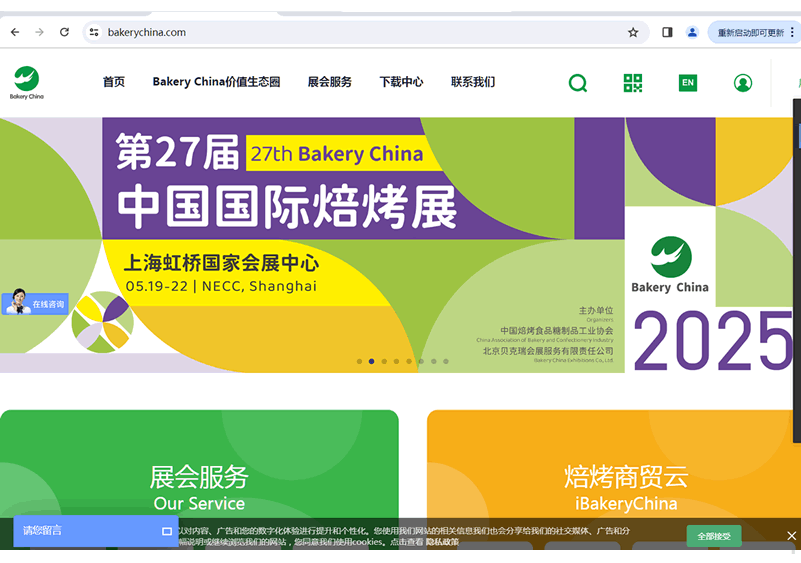Screen dimensions: 801x563
Task: Go back with the browser back arrow
Action: [x=15, y=32]
